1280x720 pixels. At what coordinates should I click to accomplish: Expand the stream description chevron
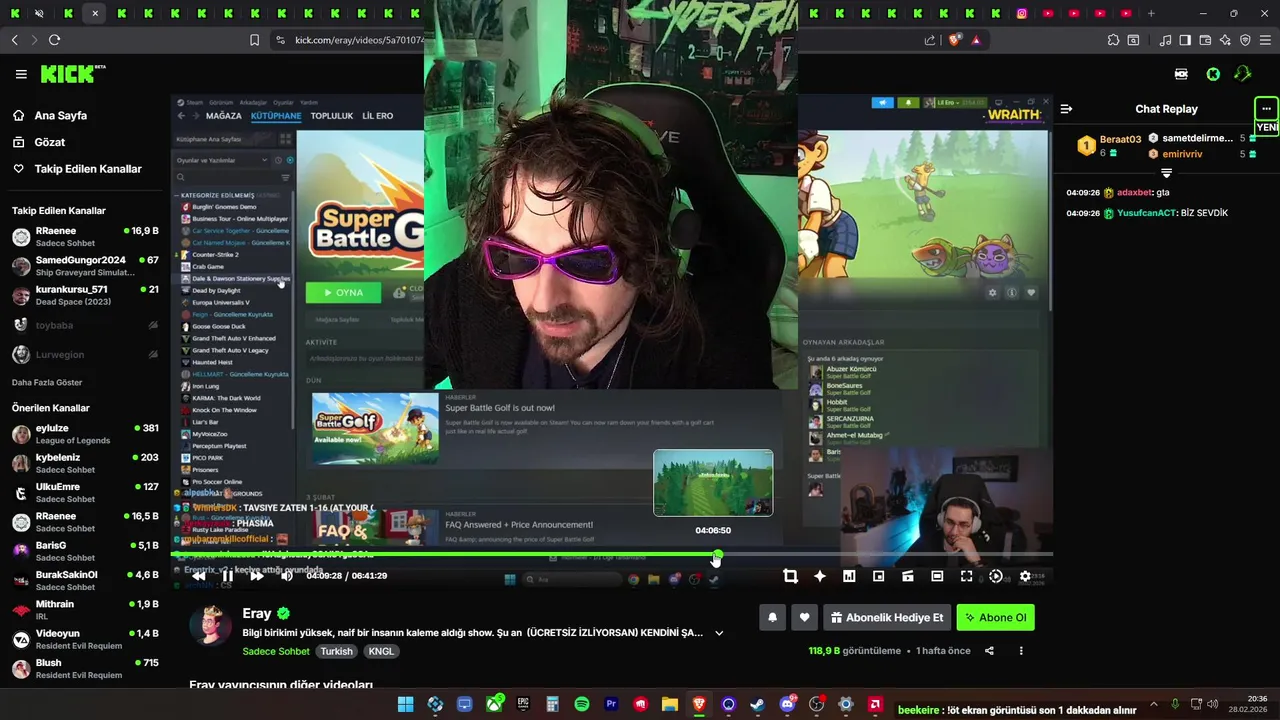pyautogui.click(x=719, y=633)
